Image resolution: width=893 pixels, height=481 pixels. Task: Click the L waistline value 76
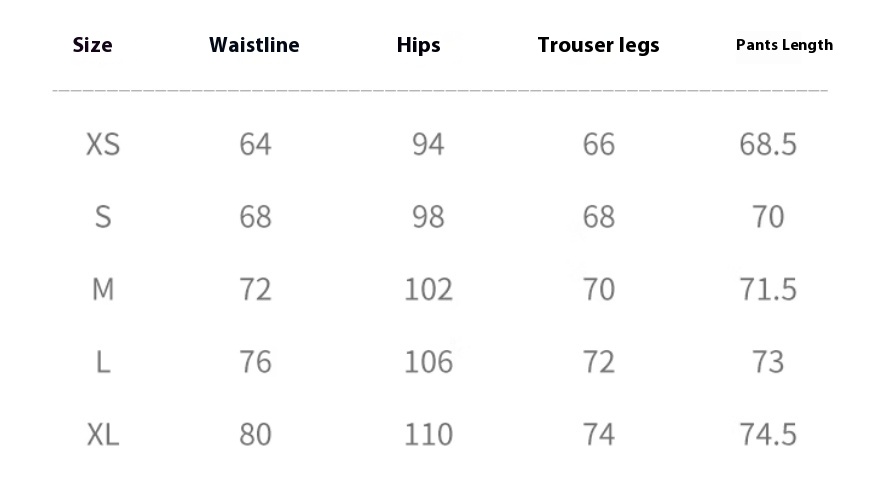coord(255,362)
